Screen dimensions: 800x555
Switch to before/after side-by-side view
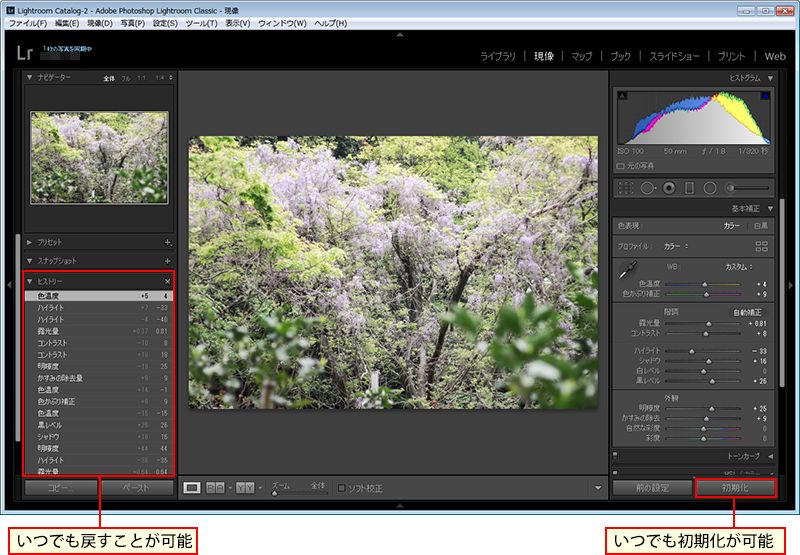[215, 488]
